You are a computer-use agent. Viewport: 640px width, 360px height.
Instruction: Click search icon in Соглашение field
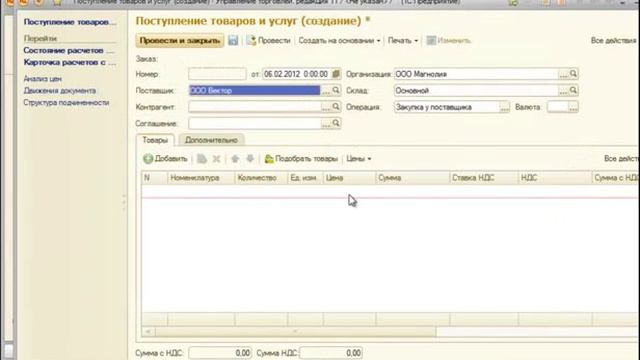336,123
